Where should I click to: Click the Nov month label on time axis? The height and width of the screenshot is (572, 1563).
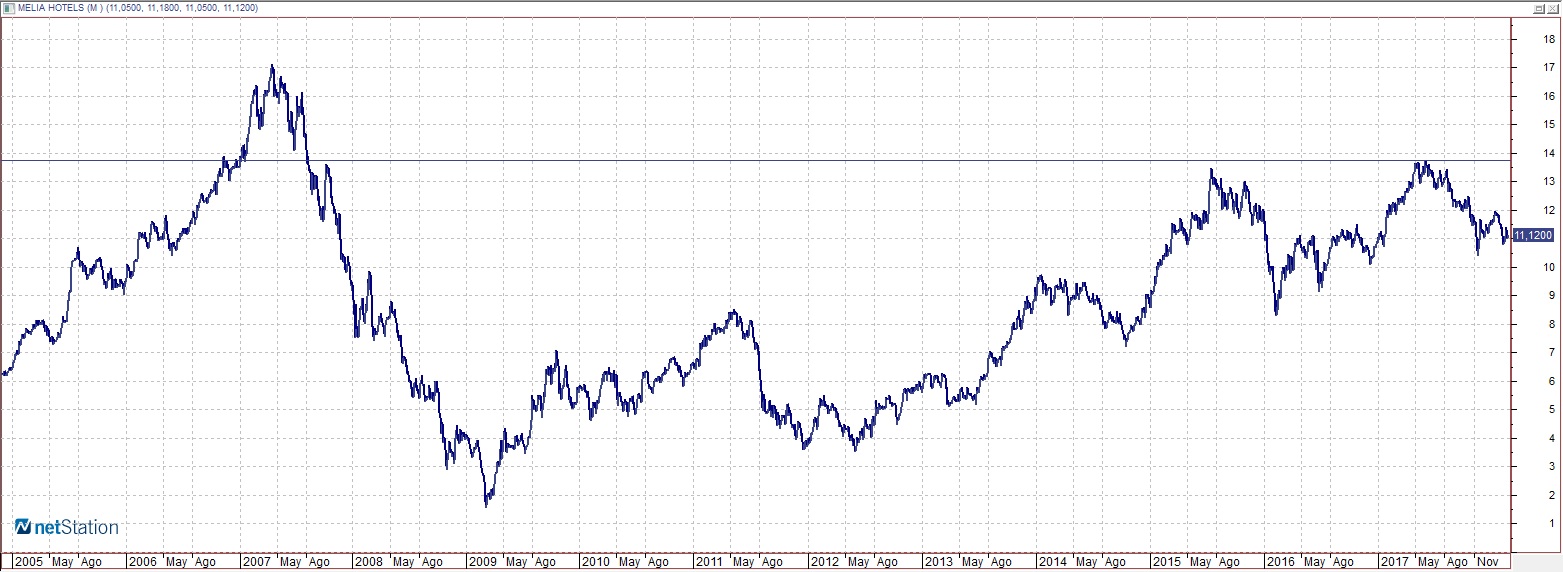click(x=1488, y=562)
